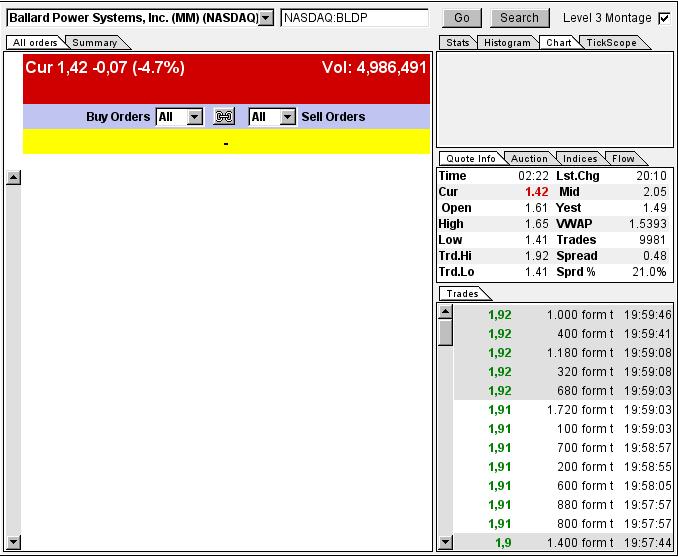Viewport: 678px width, 557px height.
Task: Select the 320 share trade row
Action: [563, 372]
